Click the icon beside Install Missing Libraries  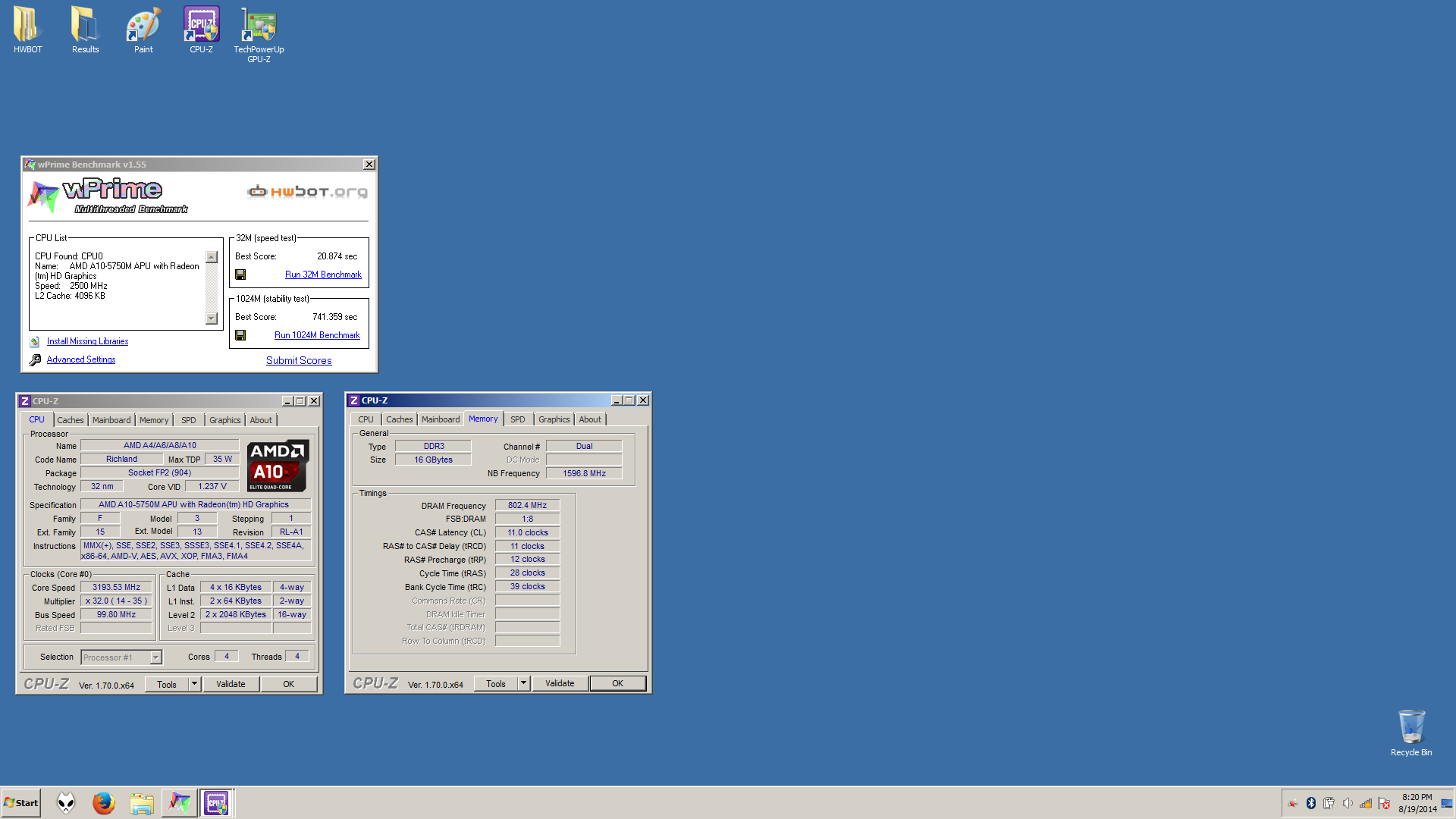coord(35,342)
